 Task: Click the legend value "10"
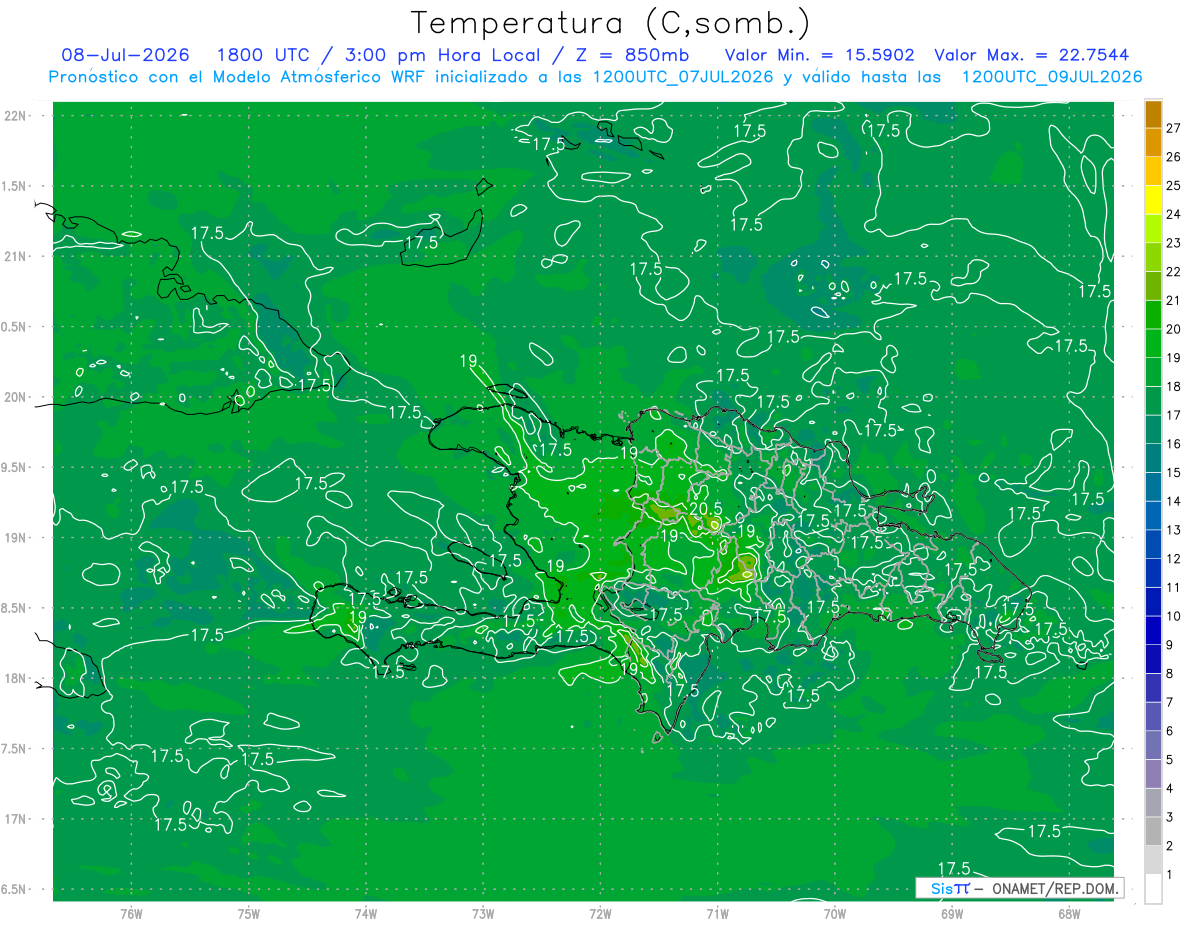pos(1173,616)
